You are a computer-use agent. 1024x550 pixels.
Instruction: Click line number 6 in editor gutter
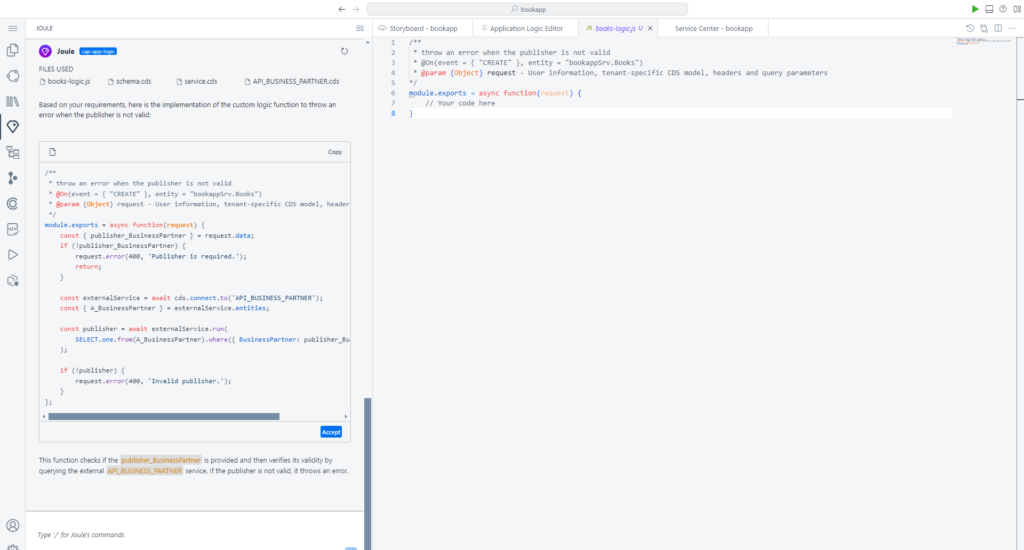393,93
